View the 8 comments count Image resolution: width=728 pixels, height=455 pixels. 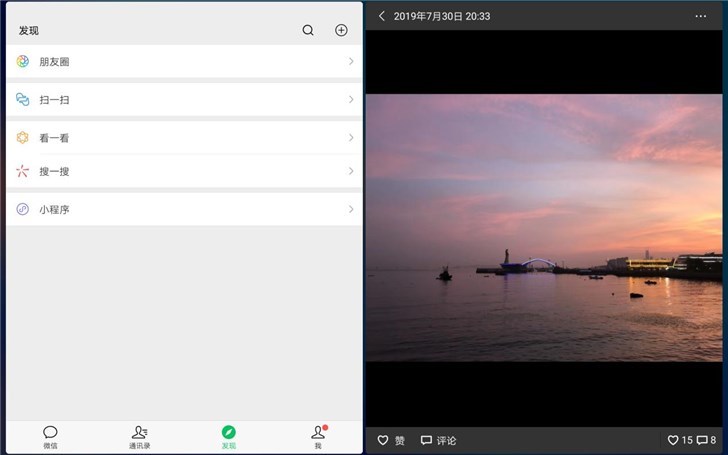click(706, 440)
